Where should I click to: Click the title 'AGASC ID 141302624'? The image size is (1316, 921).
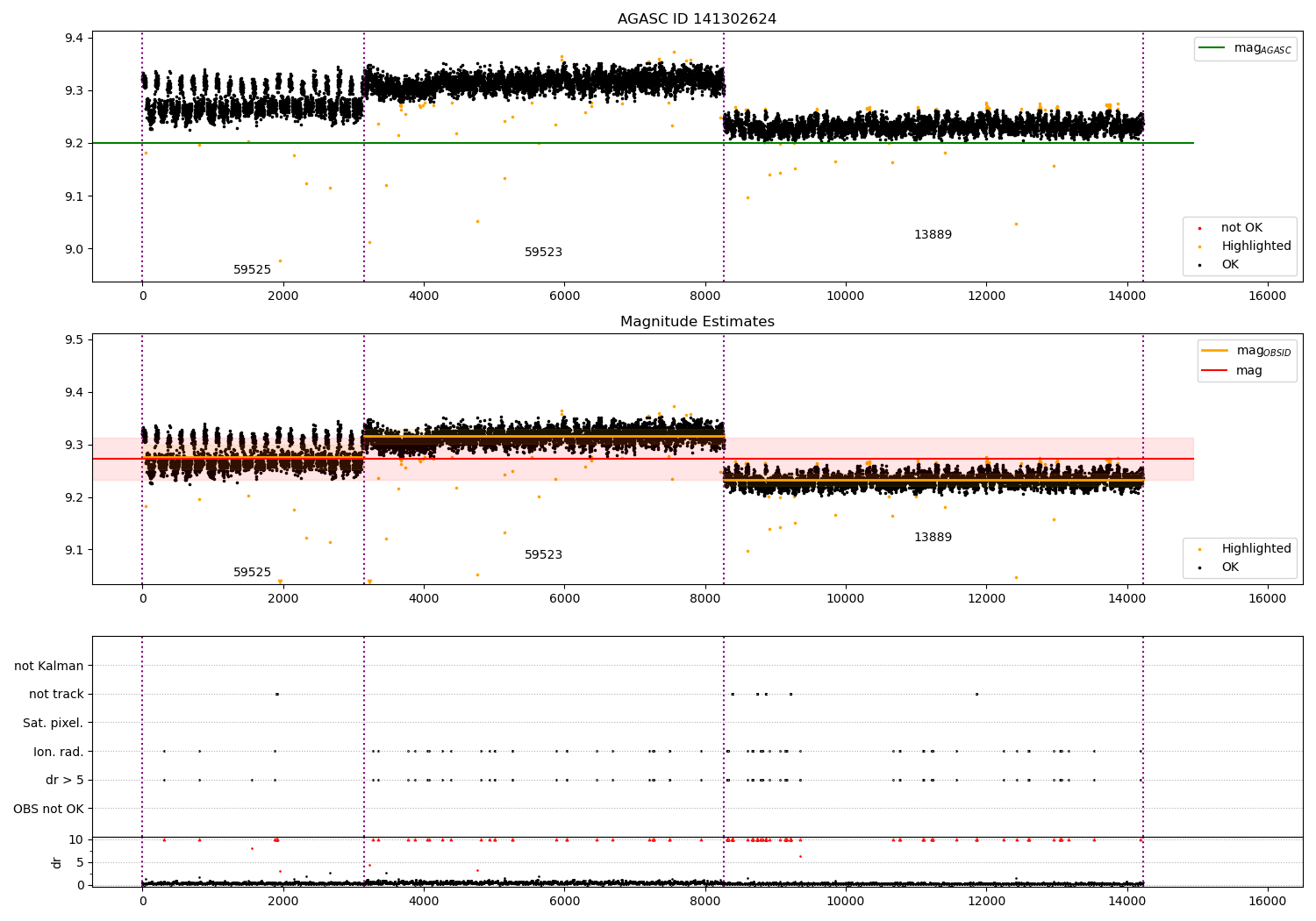coord(697,19)
